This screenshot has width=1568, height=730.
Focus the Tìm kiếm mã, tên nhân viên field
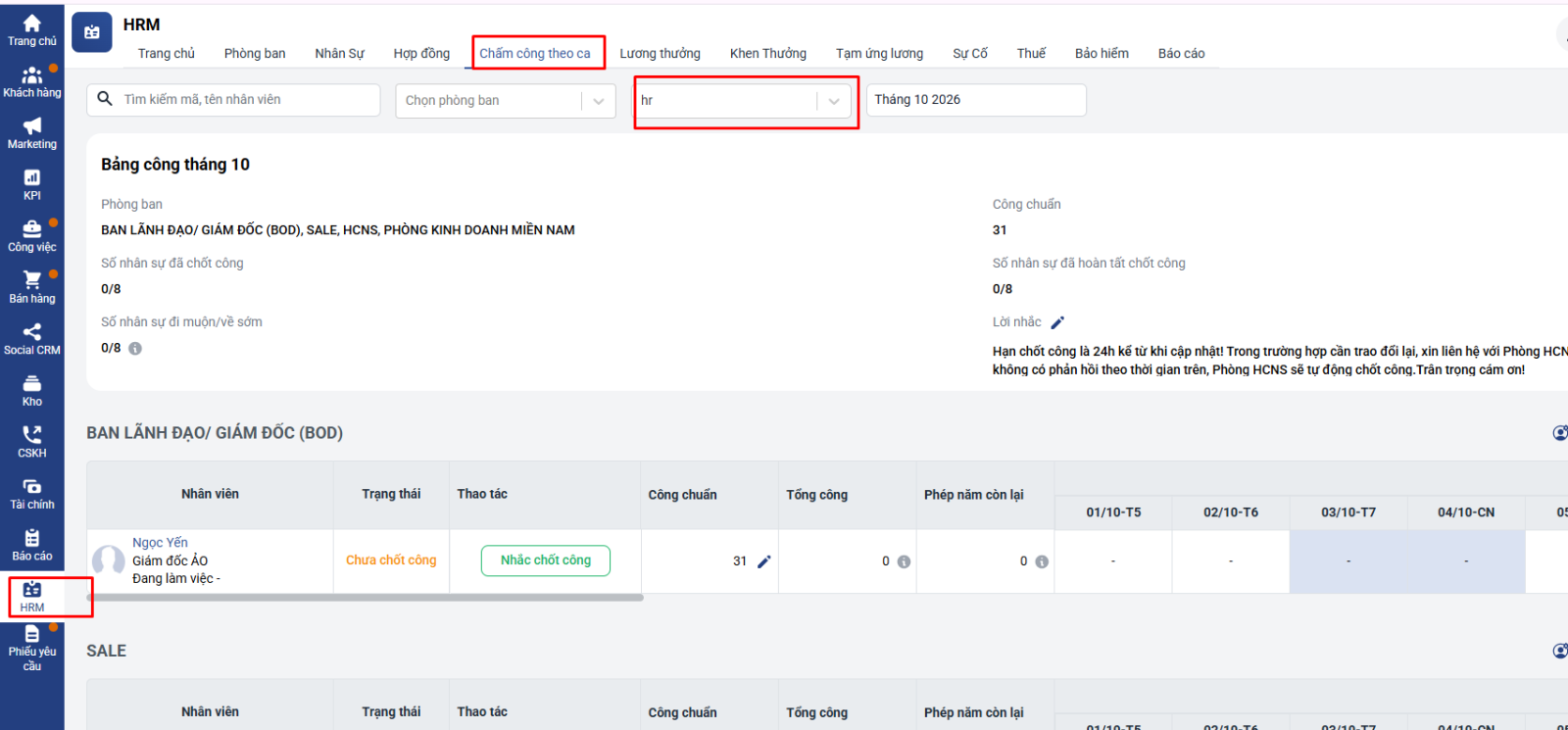pyautogui.click(x=233, y=100)
